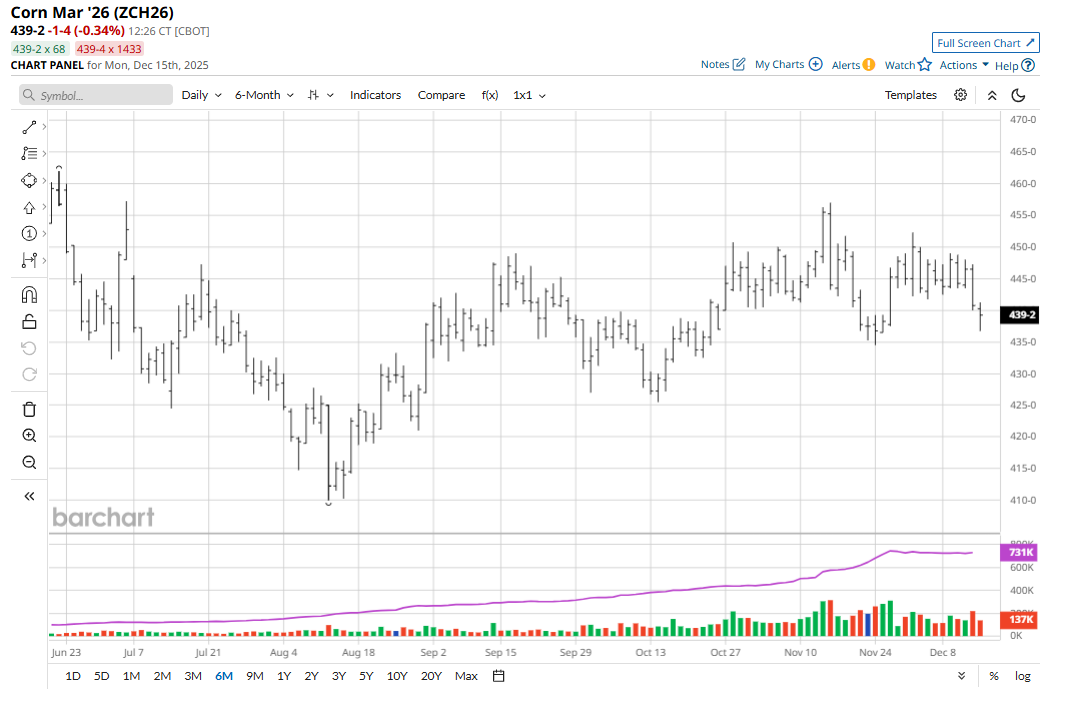Open the custom date range calendar

tap(499, 676)
